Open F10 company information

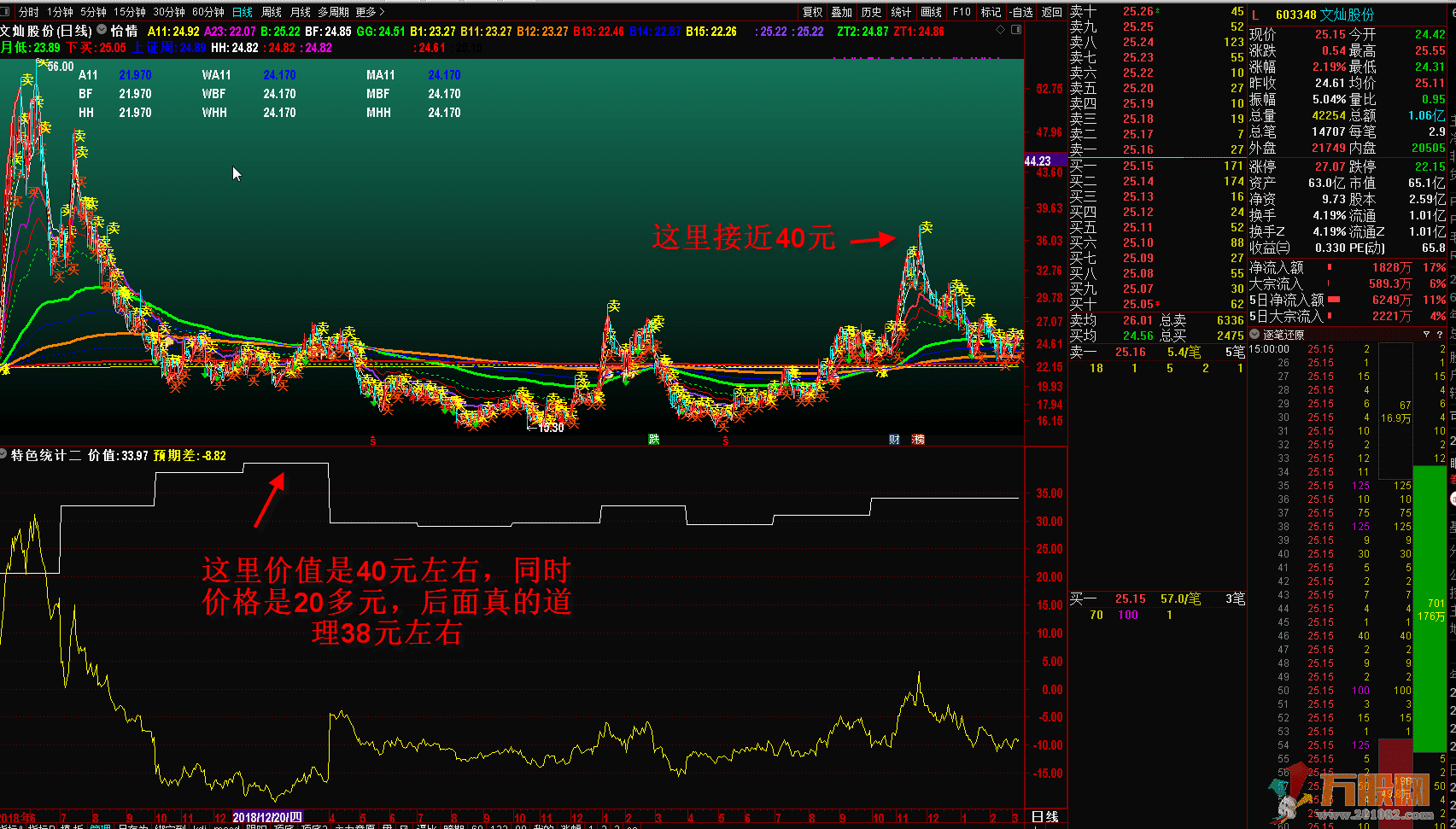(x=962, y=12)
